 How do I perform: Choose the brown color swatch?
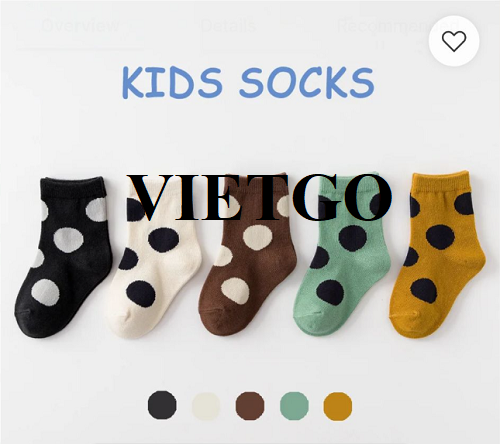point(250,406)
